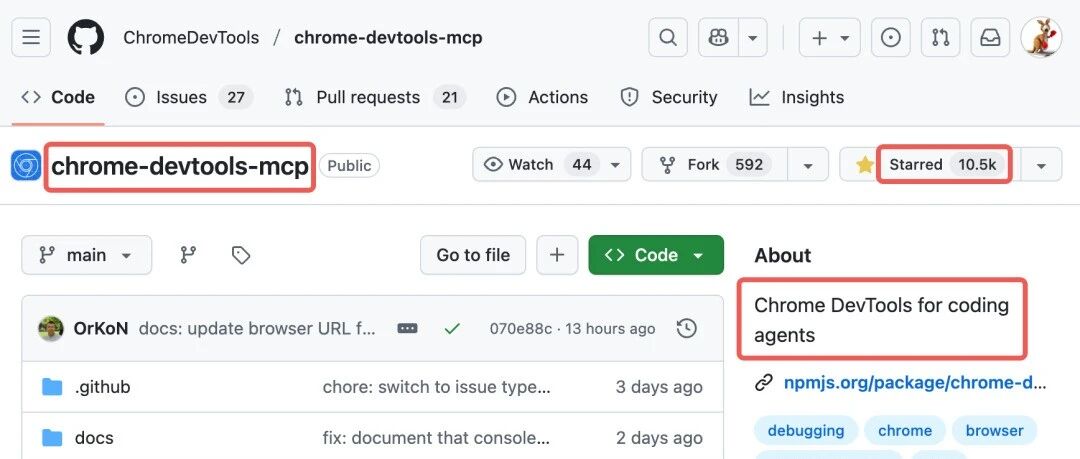Viewport: 1080px width, 459px height.
Task: Open the chore: switch to issue type commit
Action: pos(437,387)
